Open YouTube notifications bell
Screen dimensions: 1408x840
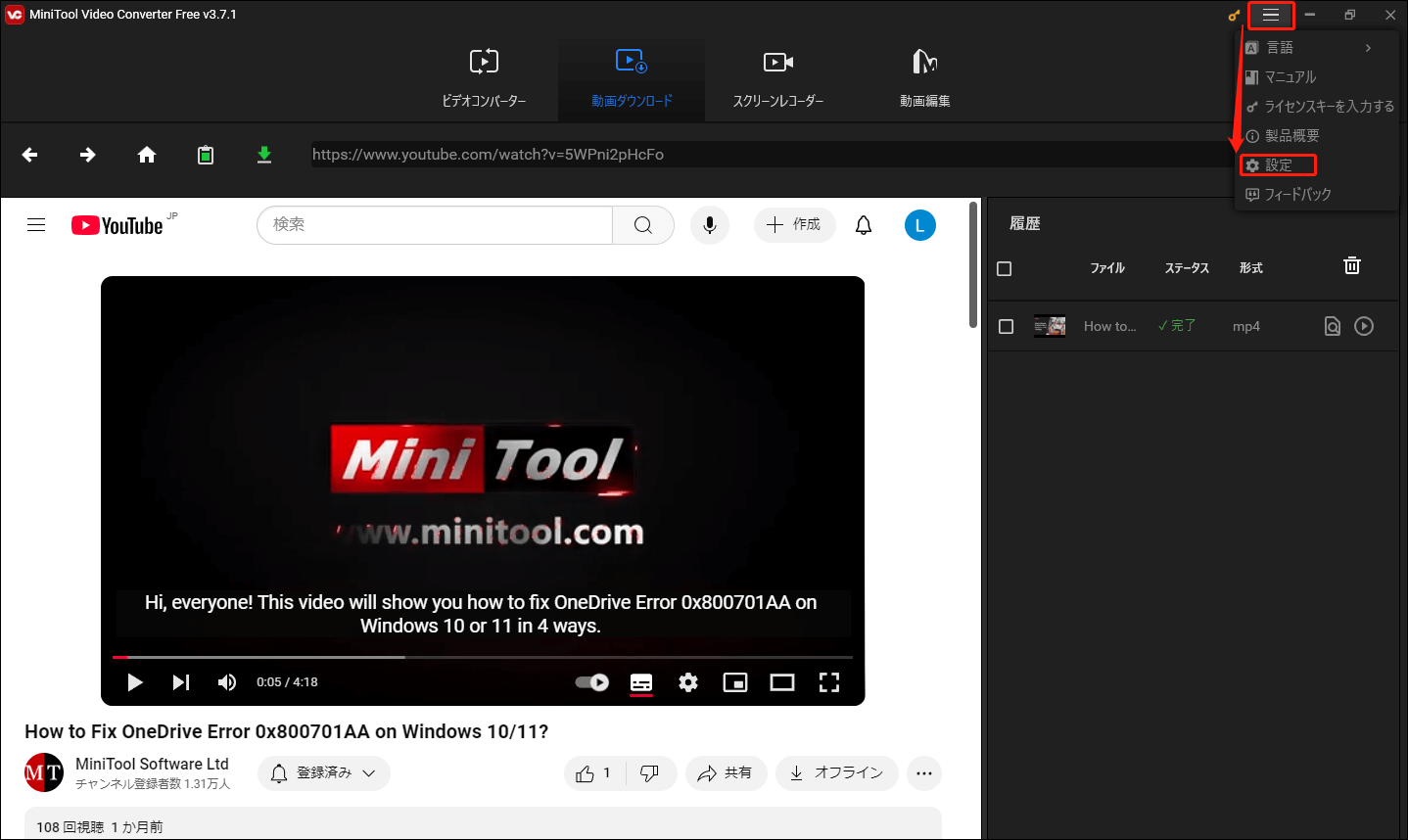[x=864, y=225]
